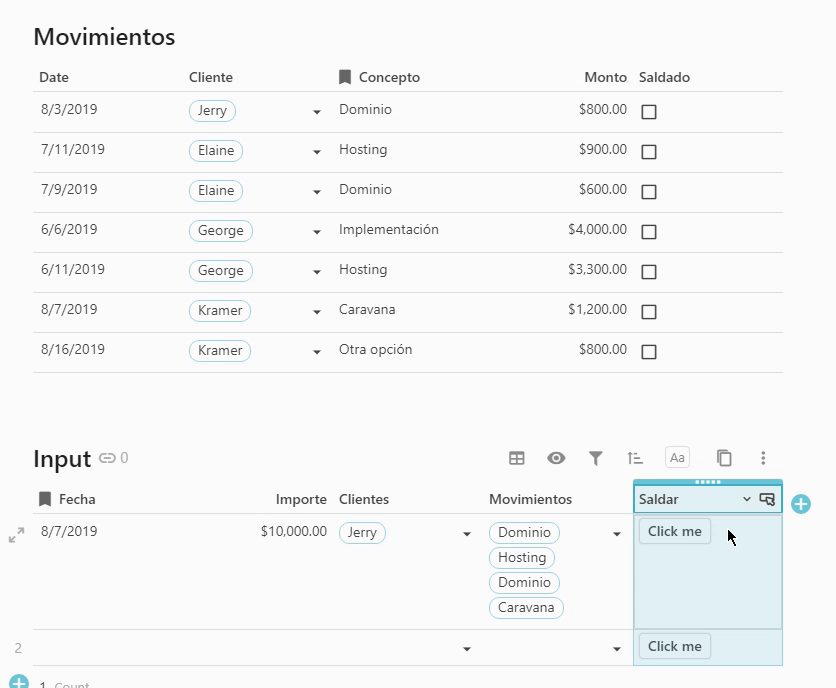The image size is (836, 688).
Task: Click the Aa text format icon
Action: click(677, 458)
